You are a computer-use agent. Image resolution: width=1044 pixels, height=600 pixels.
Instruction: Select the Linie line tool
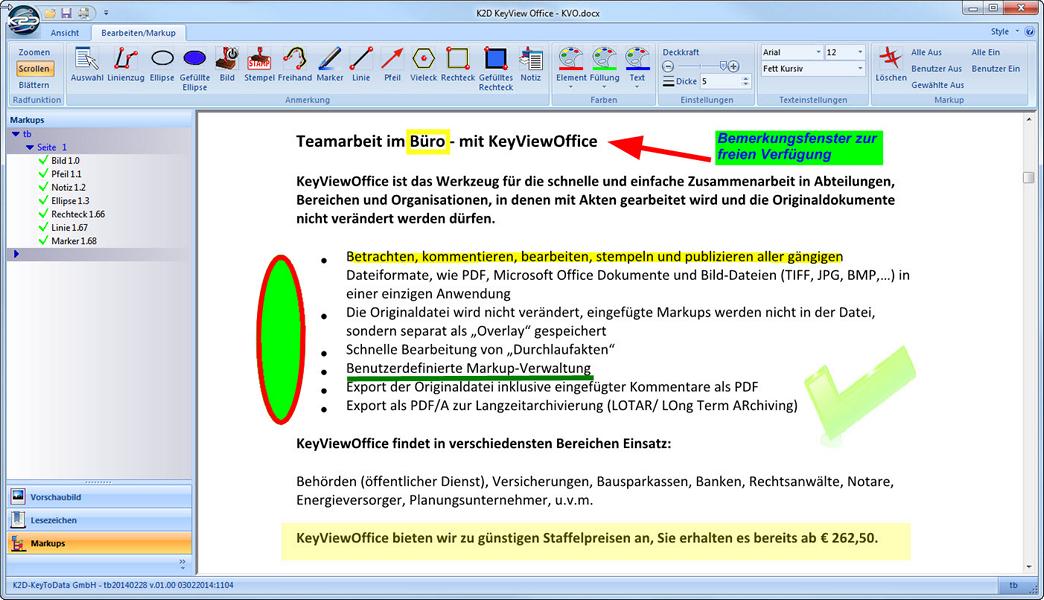click(x=361, y=65)
